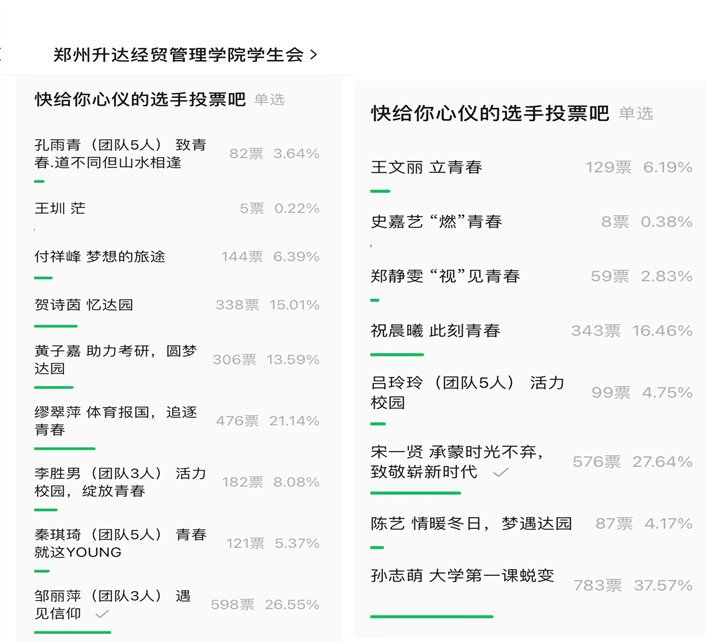Choose 付祥峰 梦想的旅途
The image size is (718, 642).
click(100, 257)
